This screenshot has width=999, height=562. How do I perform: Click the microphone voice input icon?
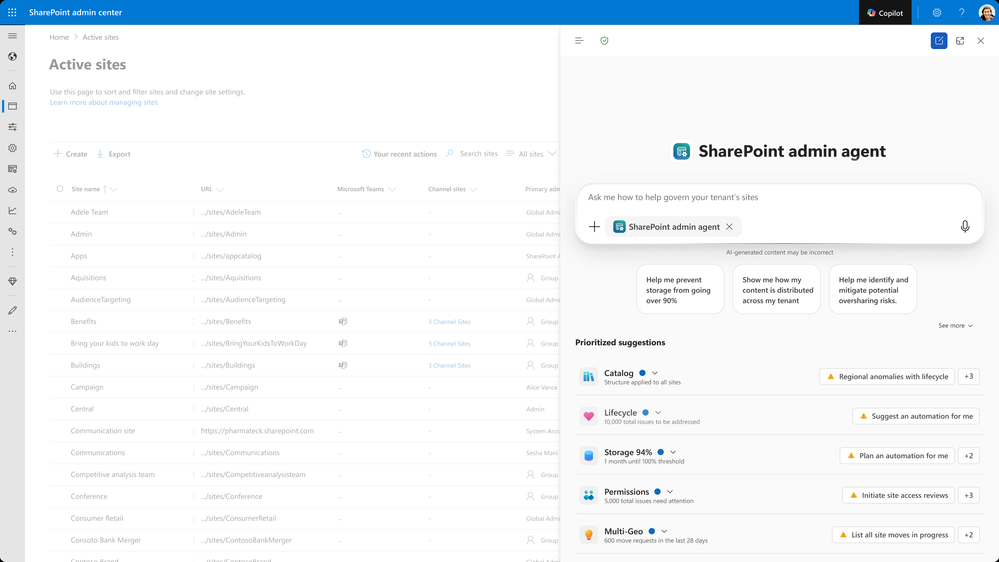[x=965, y=227]
